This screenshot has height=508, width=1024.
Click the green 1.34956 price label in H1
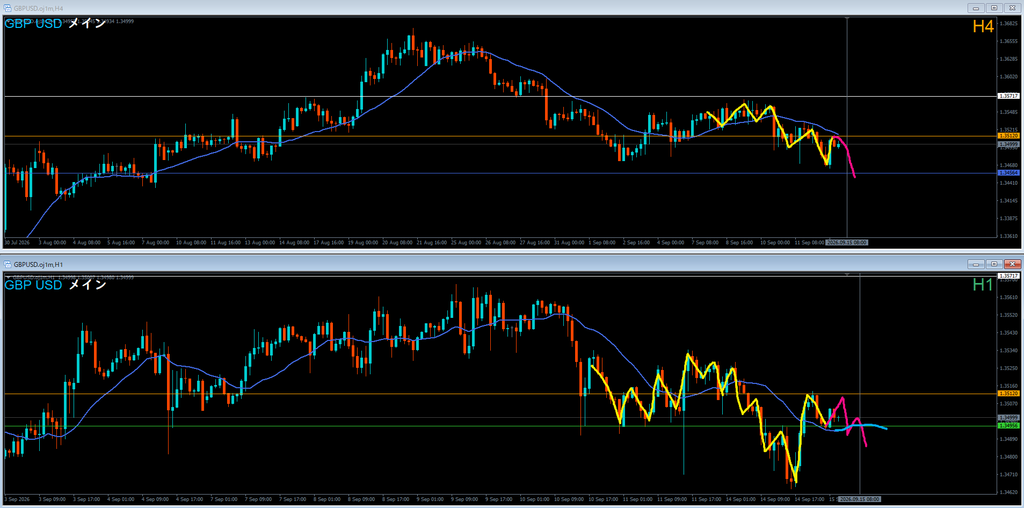pyautogui.click(x=1010, y=426)
